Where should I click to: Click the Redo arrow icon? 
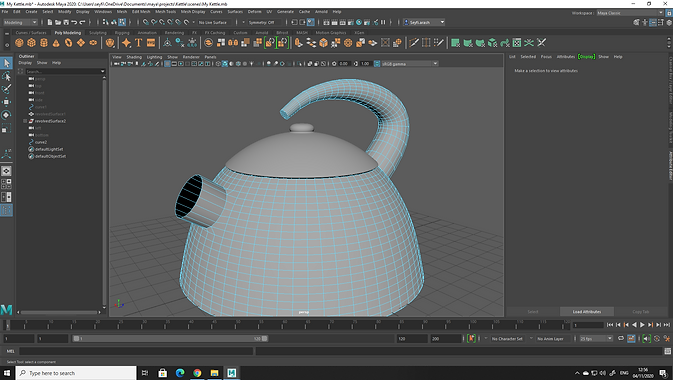click(x=82, y=22)
